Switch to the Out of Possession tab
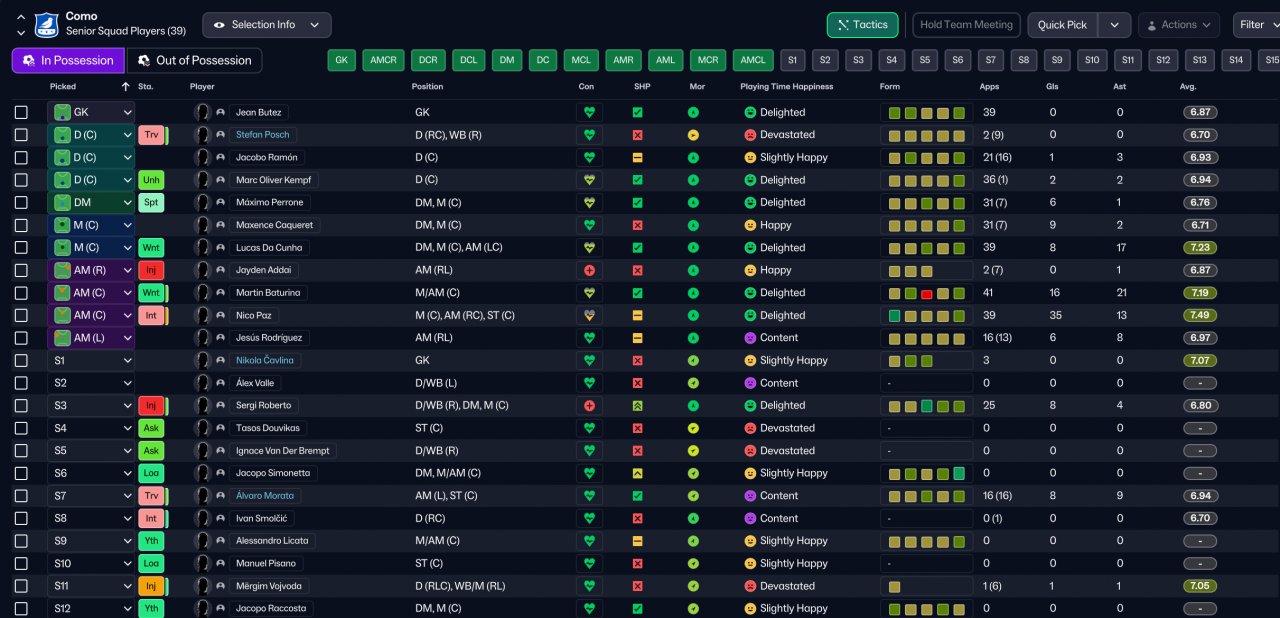 195,60
